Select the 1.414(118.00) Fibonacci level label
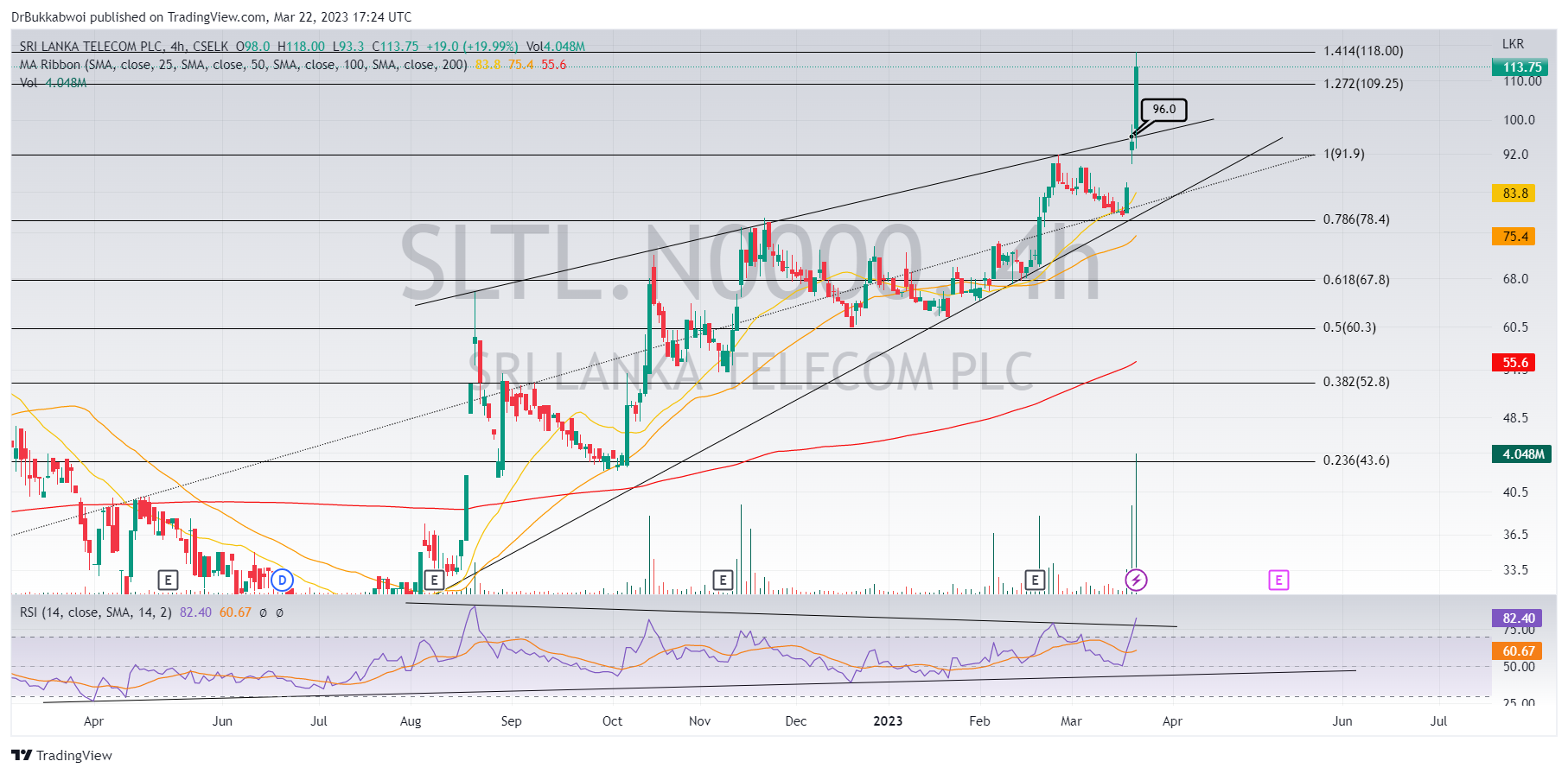The height and width of the screenshot is (774, 1568). coord(1363,51)
